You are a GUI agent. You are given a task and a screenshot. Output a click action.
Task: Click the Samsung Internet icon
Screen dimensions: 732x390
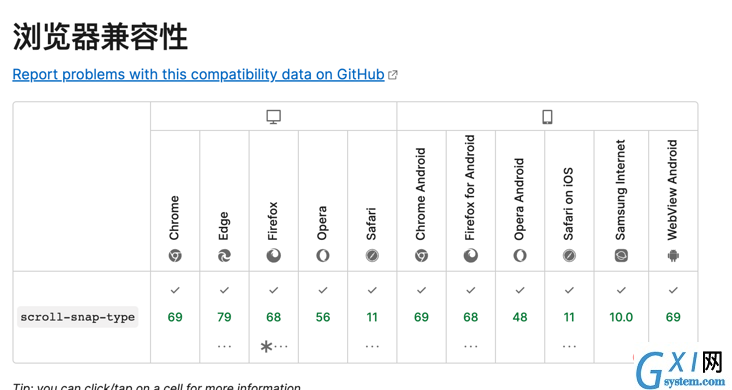click(x=621, y=255)
